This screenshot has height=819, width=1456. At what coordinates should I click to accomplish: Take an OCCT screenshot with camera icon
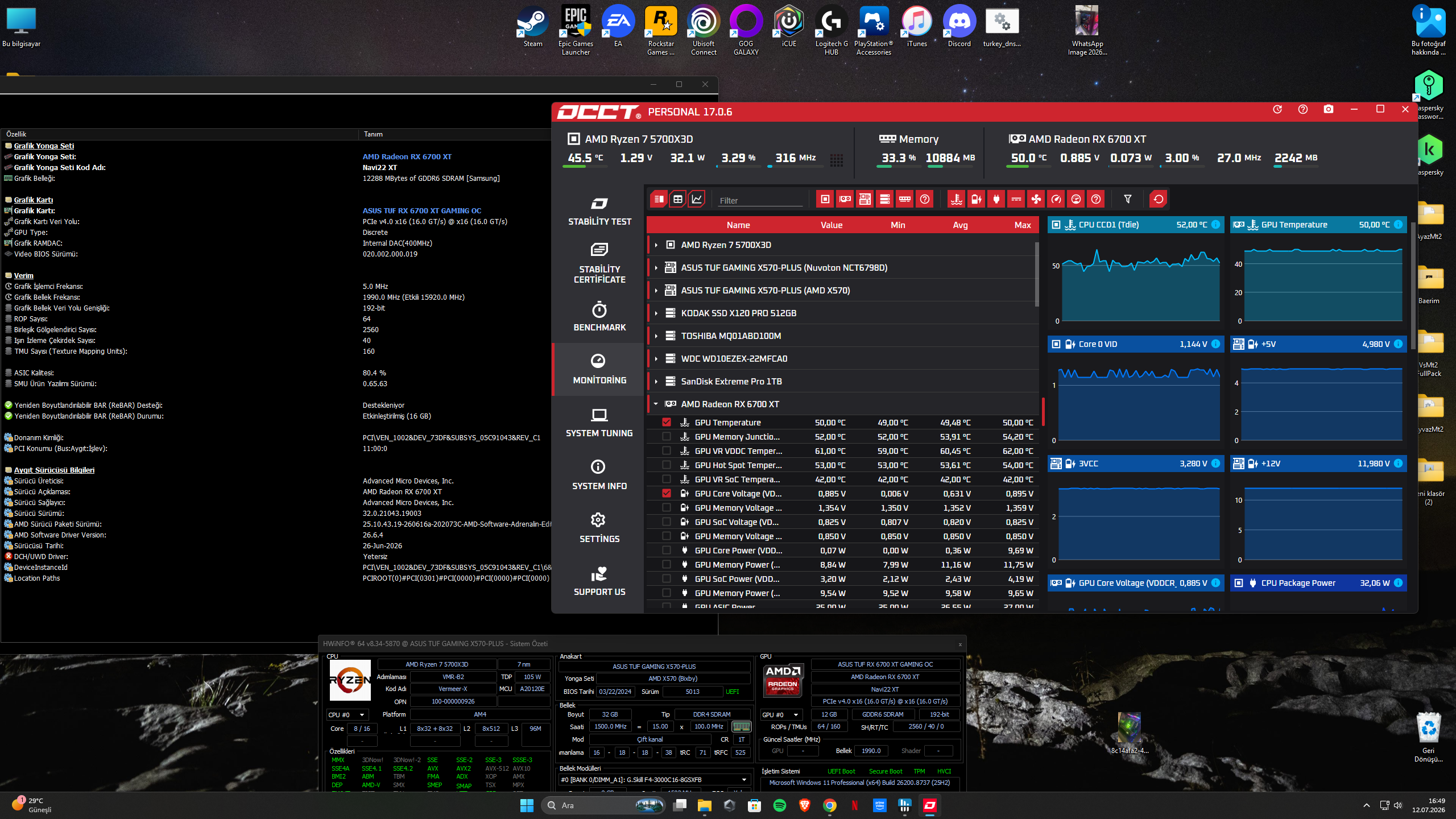[x=1329, y=109]
